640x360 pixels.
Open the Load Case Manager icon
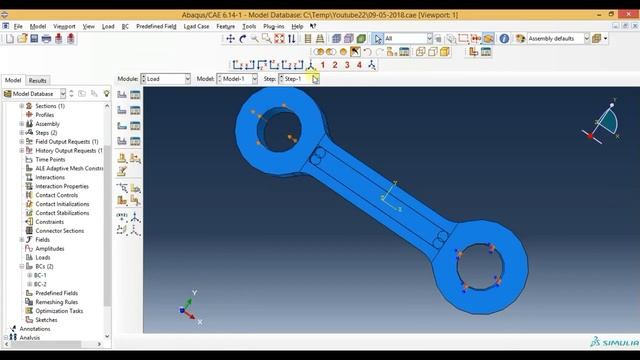pyautogui.click(x=136, y=141)
